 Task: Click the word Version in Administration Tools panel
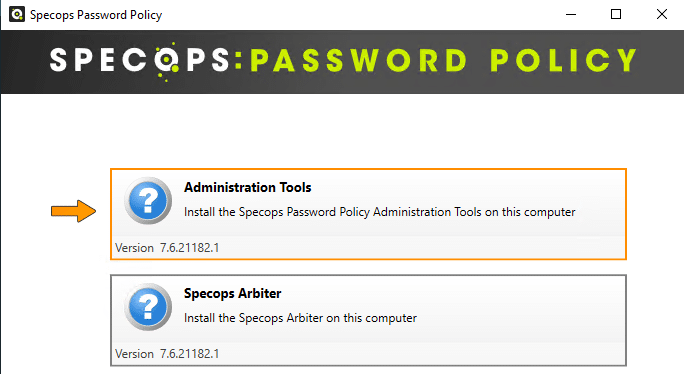134,248
